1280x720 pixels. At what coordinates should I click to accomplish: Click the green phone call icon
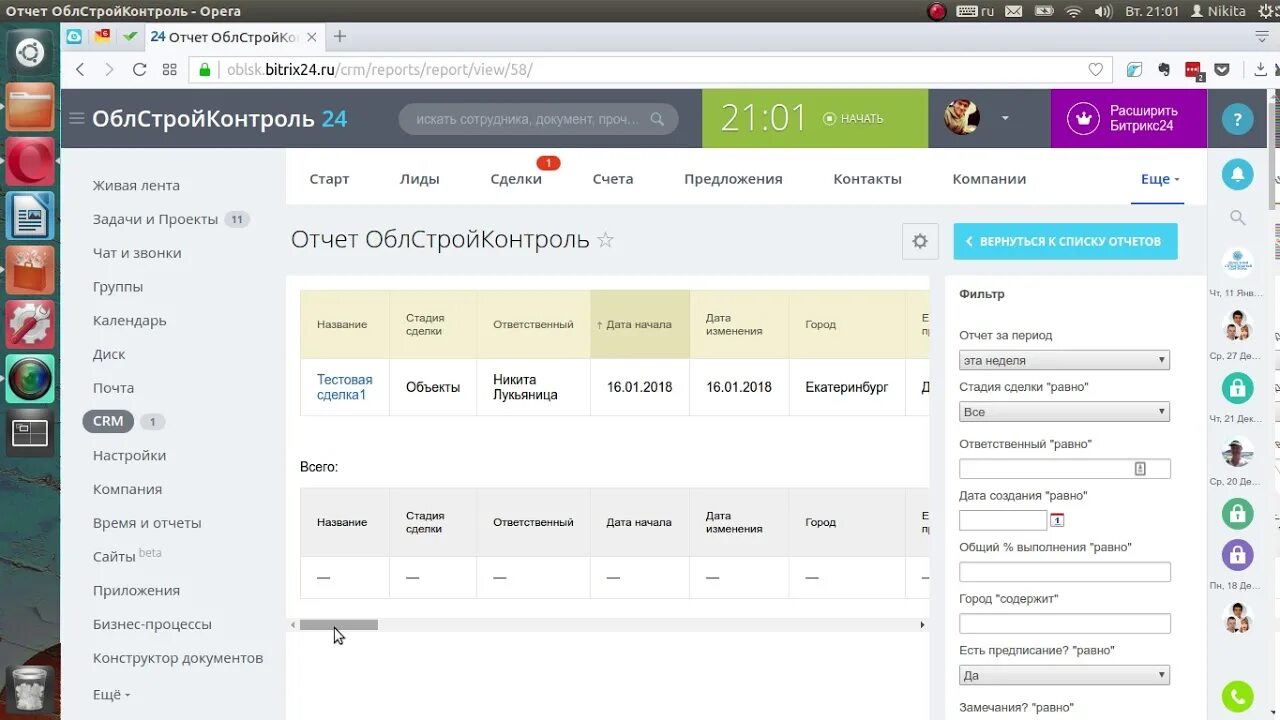point(1238,696)
